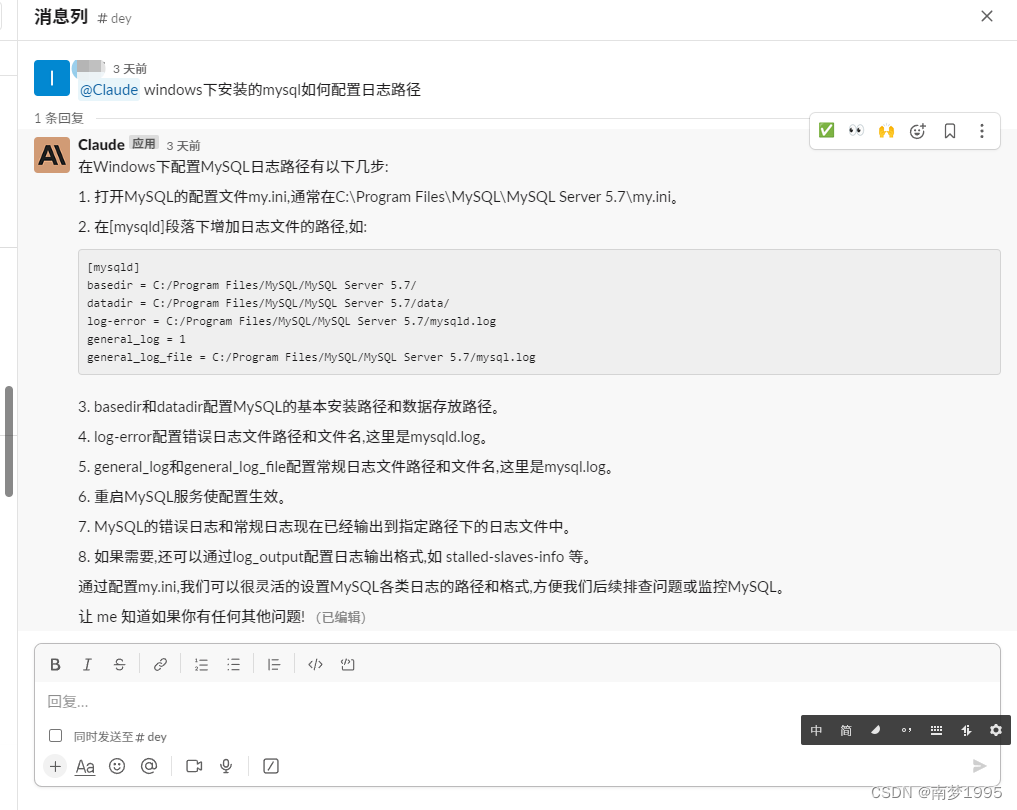The image size is (1017, 810).
Task: Open the IME soft keyboard
Action: point(937,730)
